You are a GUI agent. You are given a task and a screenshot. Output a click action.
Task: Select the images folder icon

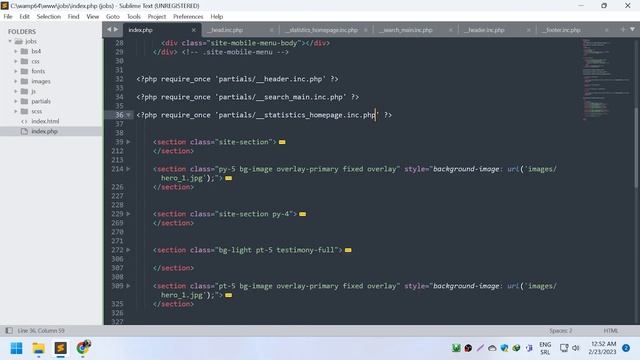24,81
